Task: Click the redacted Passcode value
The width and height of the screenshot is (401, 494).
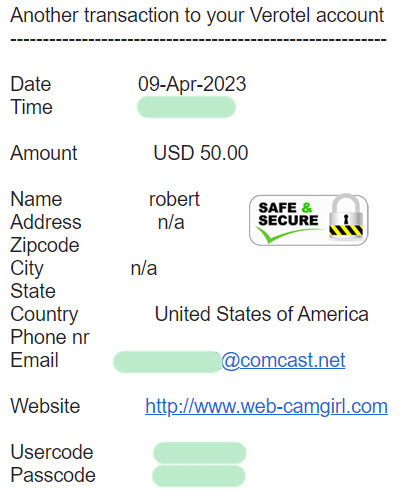Action: point(199,476)
